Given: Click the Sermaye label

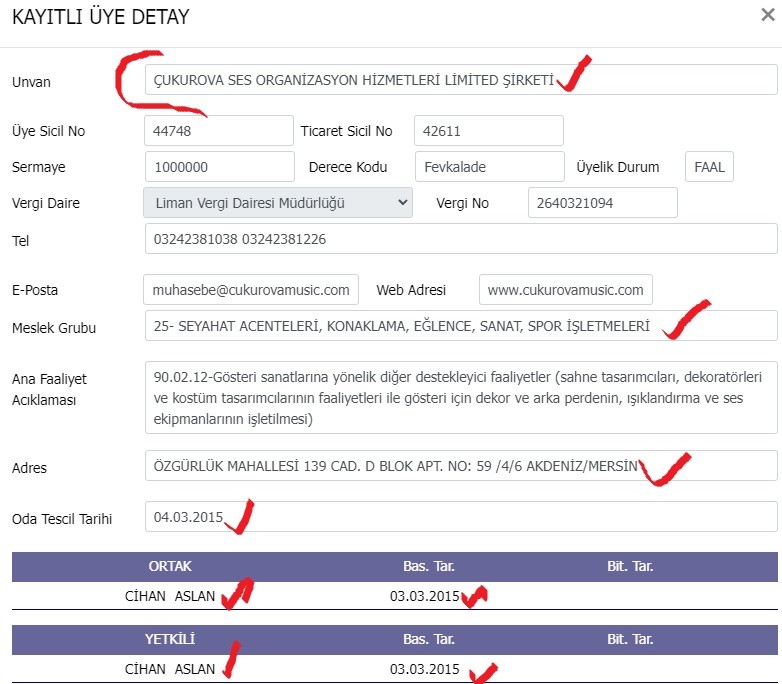Looking at the screenshot, I should [38, 167].
